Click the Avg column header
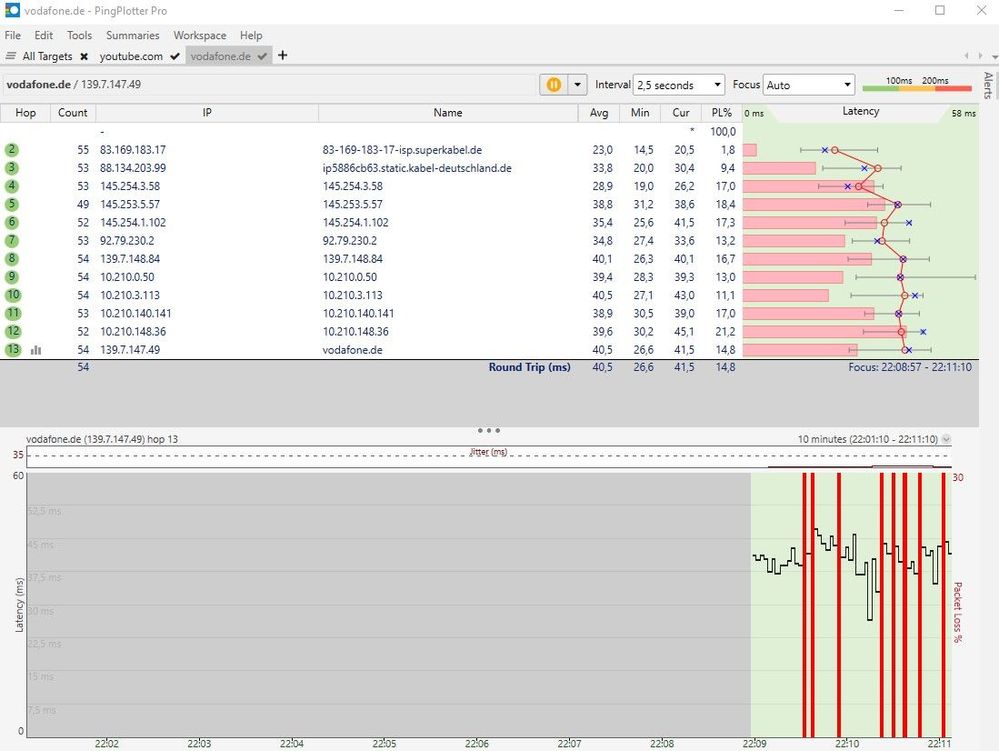Viewport: 999px width, 751px height. tap(599, 113)
